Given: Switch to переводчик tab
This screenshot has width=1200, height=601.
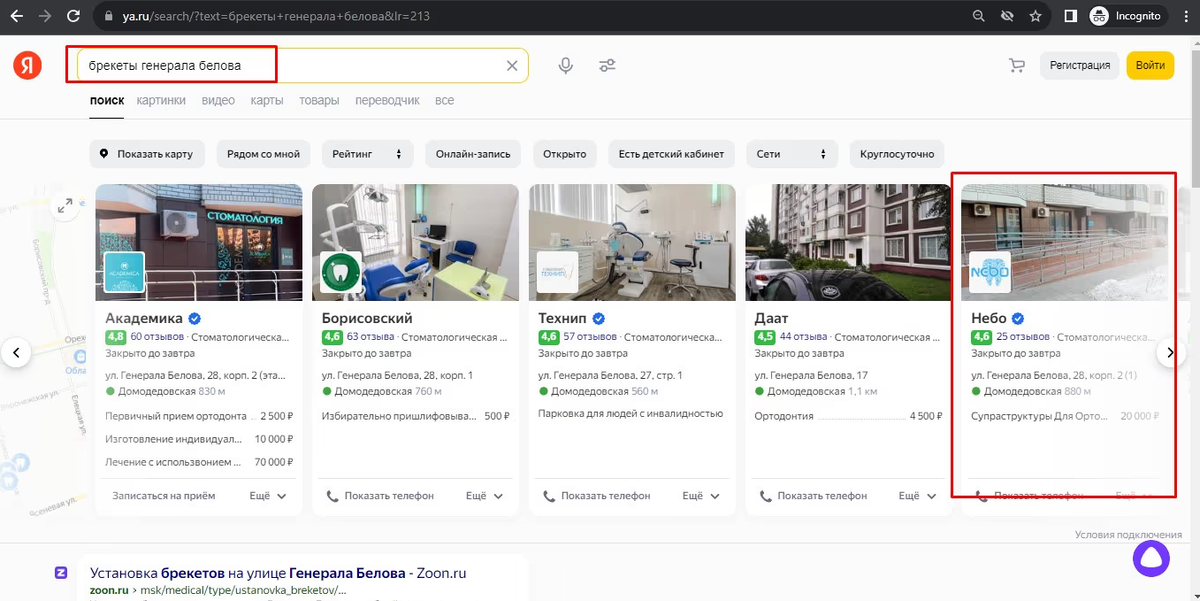Looking at the screenshot, I should coord(387,101).
